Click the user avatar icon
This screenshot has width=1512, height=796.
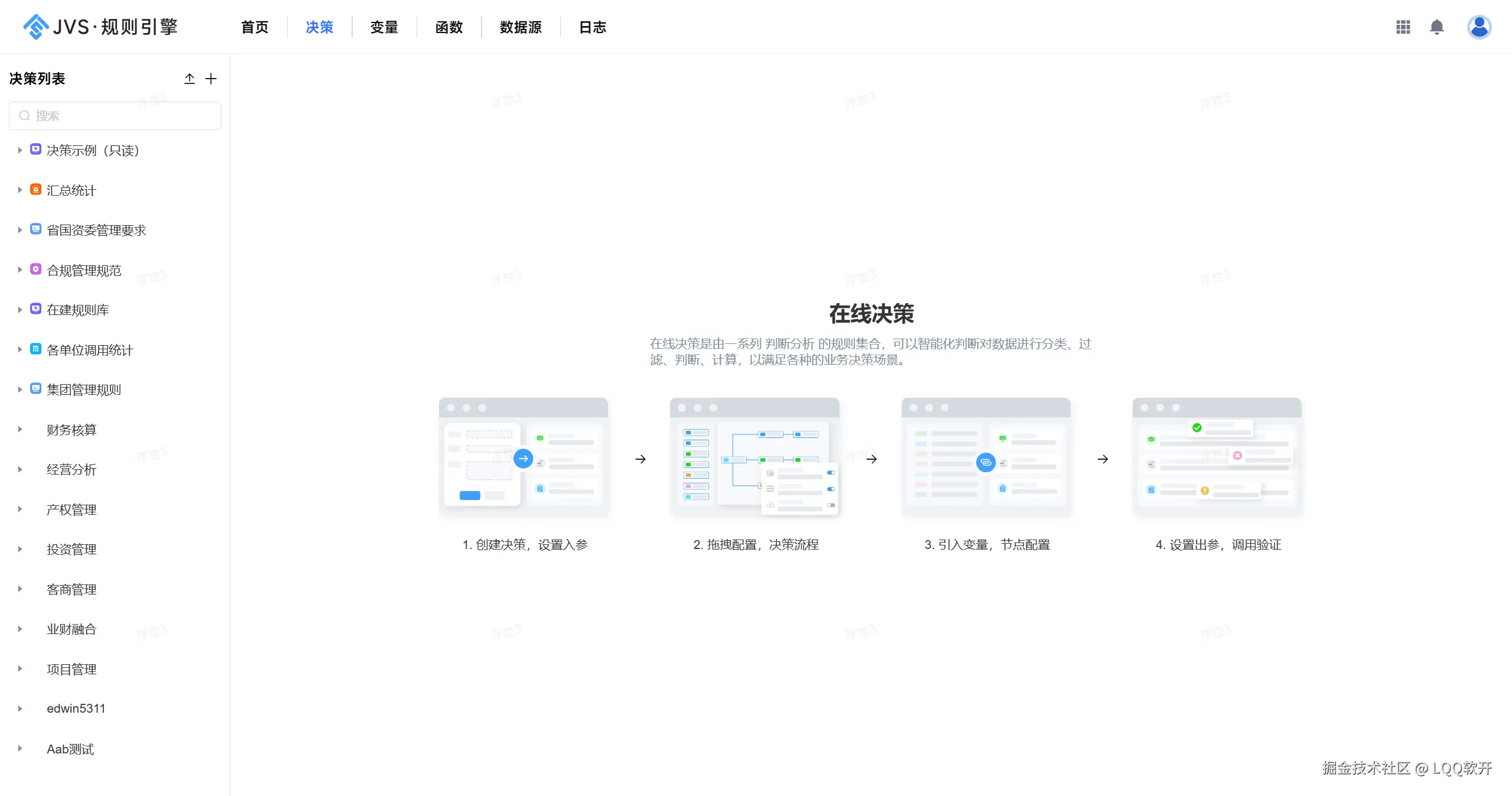(x=1479, y=27)
